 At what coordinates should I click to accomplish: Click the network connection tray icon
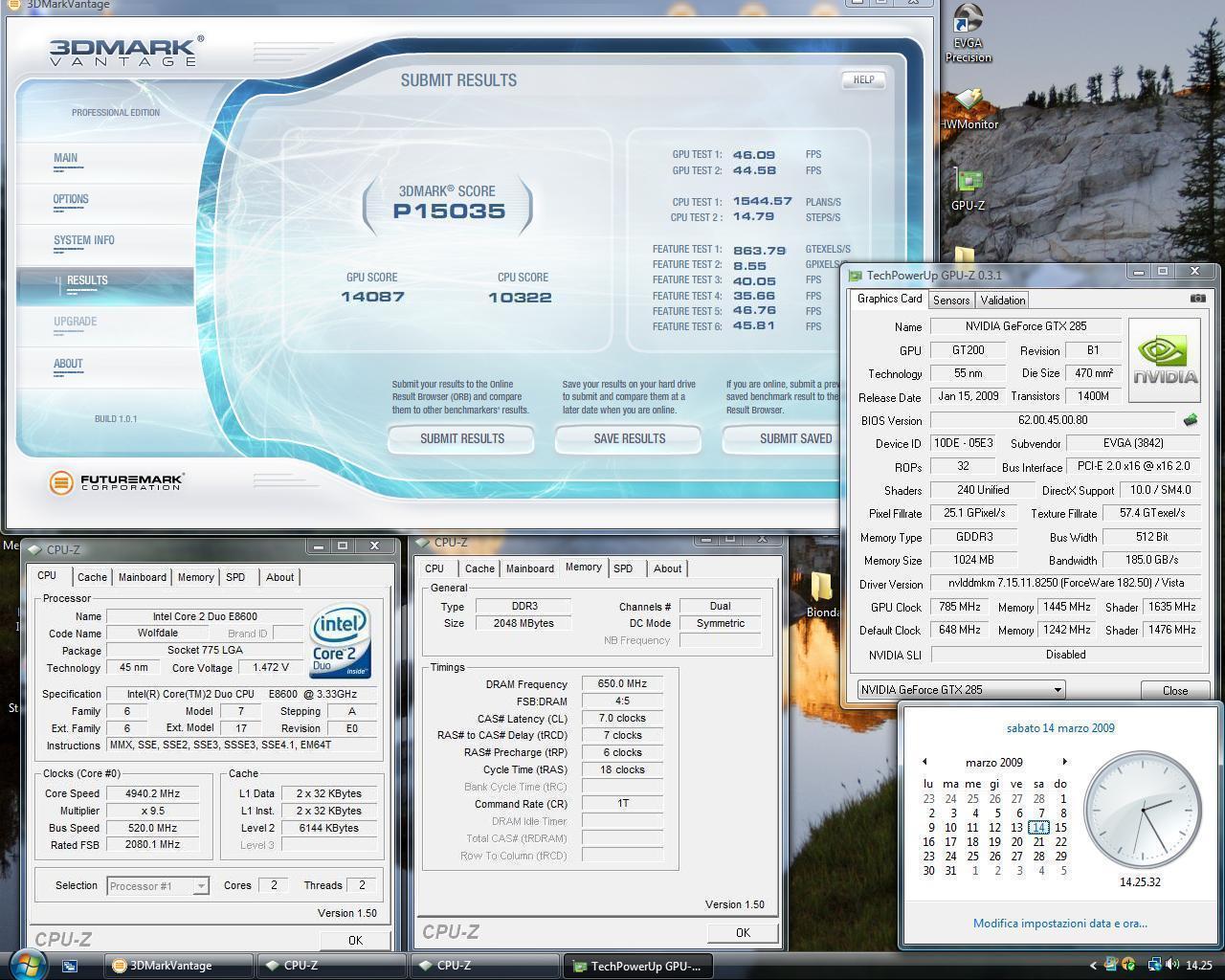point(1154,965)
